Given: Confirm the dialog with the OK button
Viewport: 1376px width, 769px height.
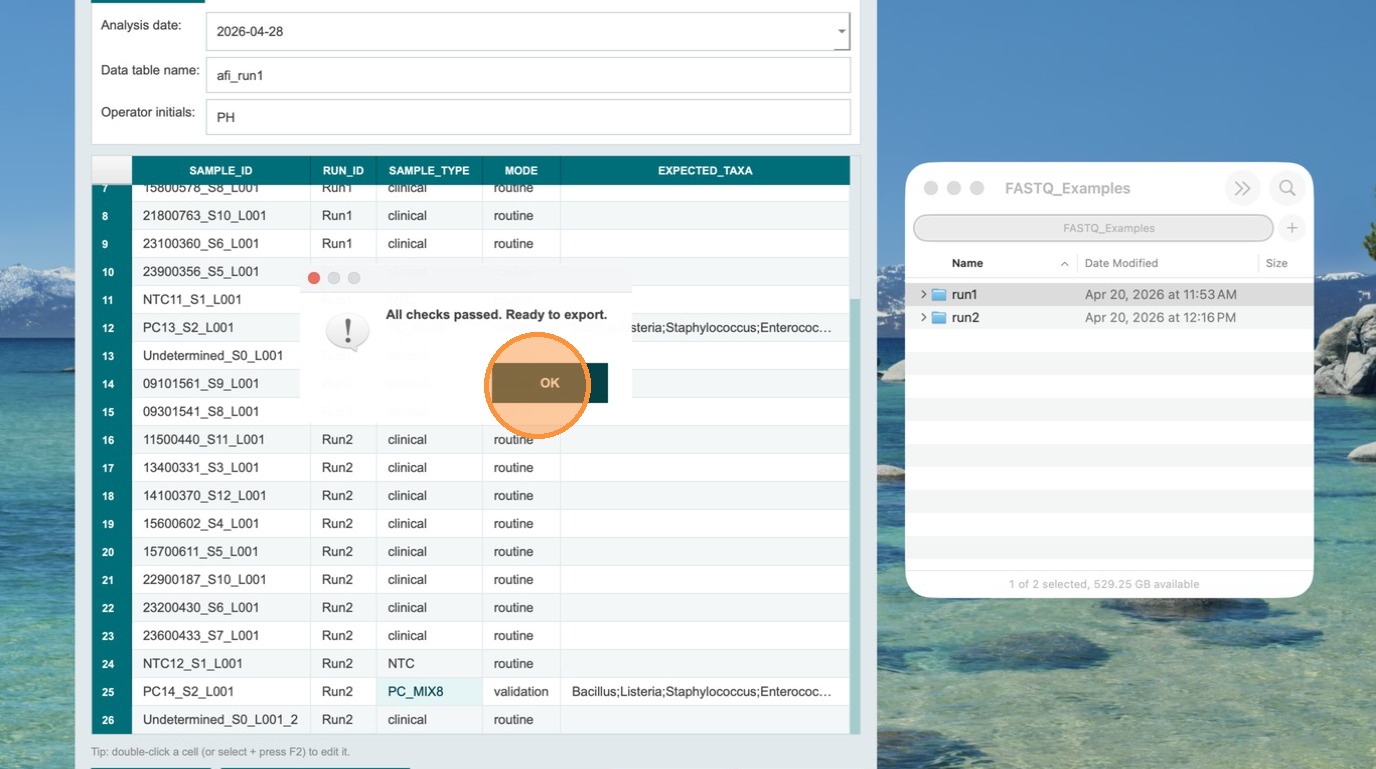Looking at the screenshot, I should pyautogui.click(x=550, y=383).
